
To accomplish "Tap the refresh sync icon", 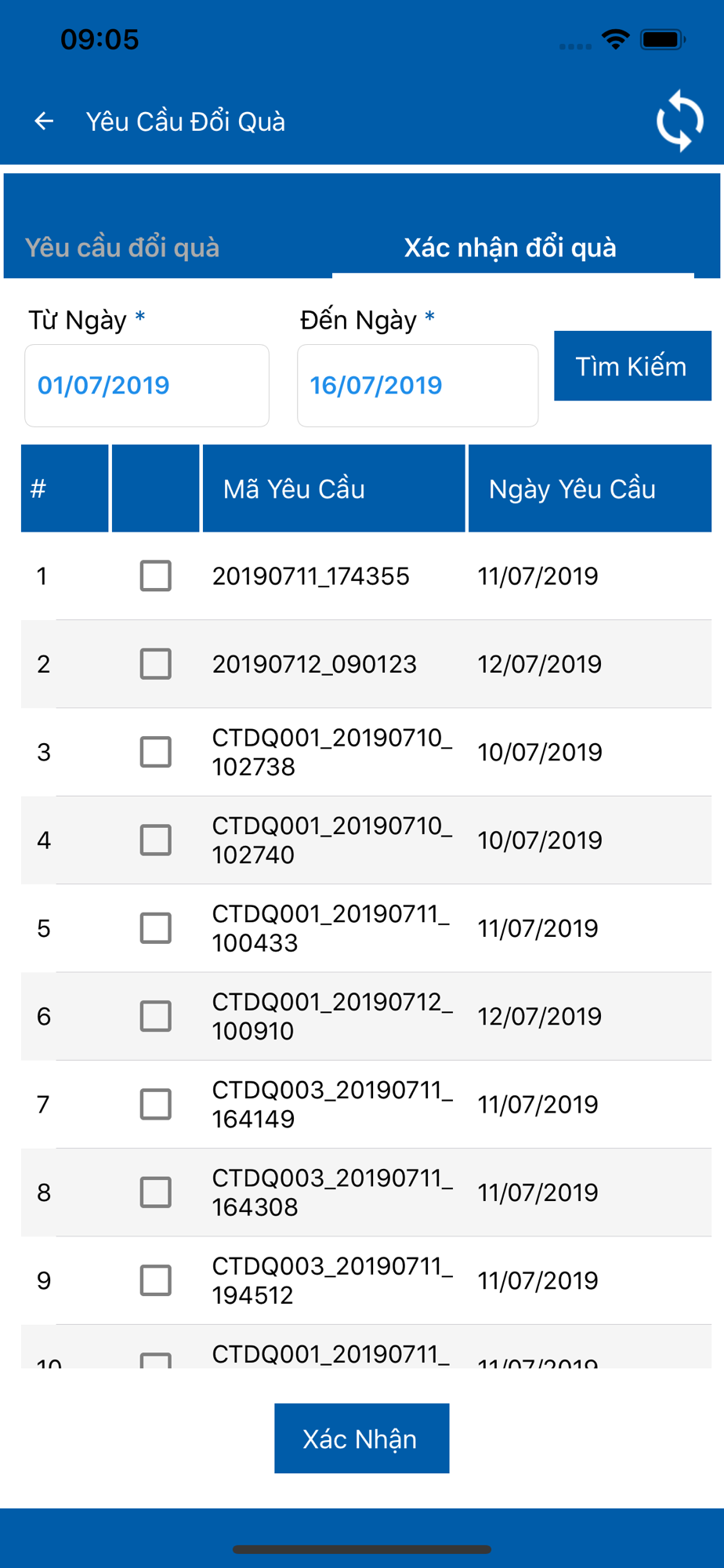I will 679,121.
